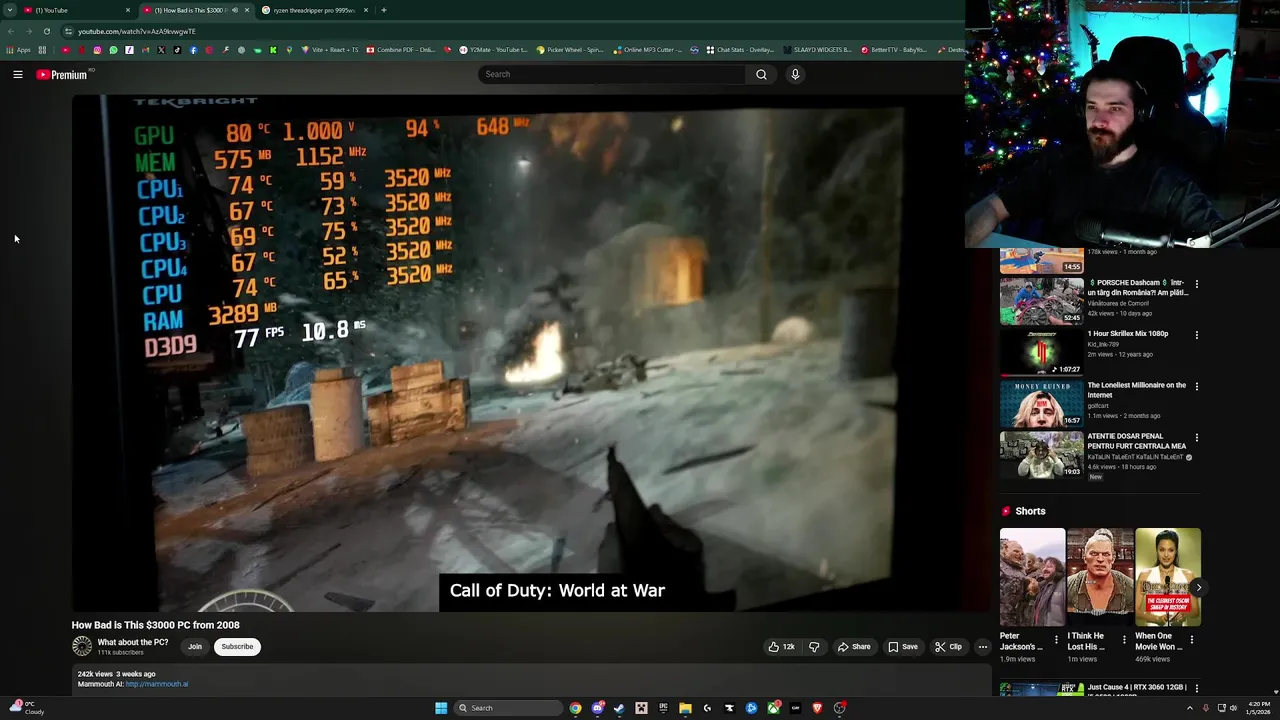The height and width of the screenshot is (720, 1280).
Task: Open the Peter Jackson's short thumbnail
Action: tap(1032, 576)
